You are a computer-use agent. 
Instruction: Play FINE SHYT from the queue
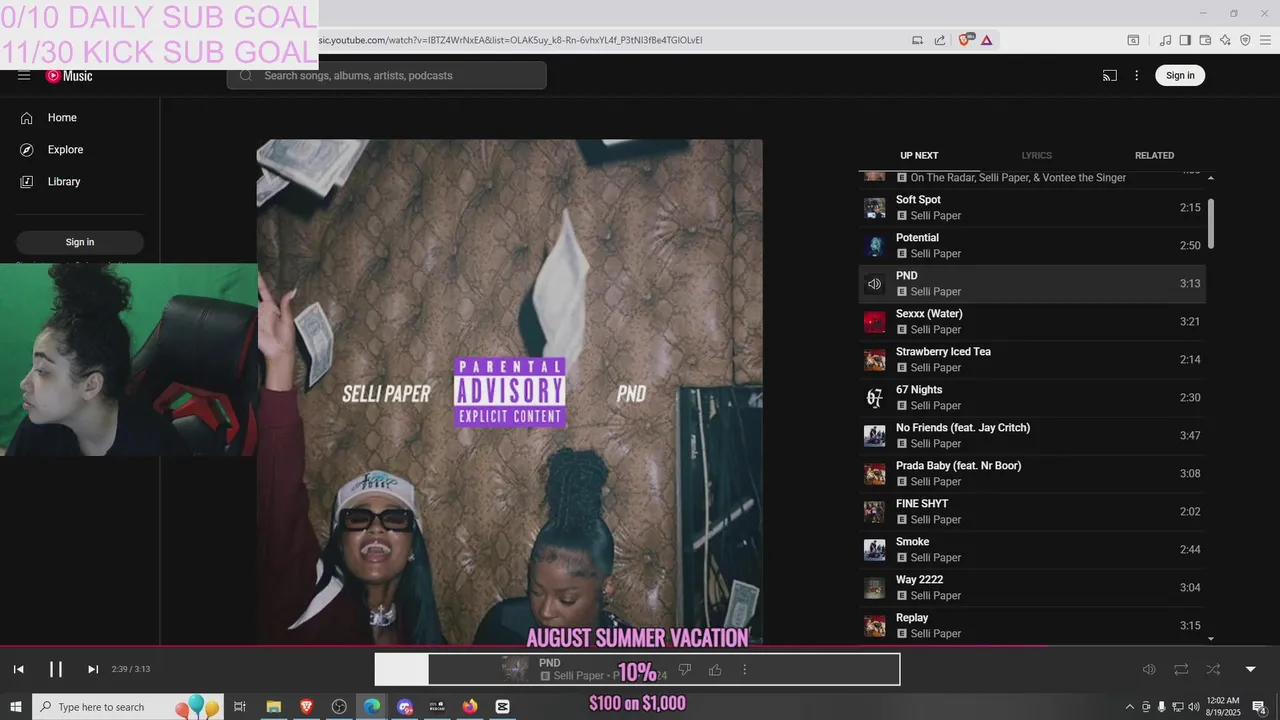point(1032,512)
